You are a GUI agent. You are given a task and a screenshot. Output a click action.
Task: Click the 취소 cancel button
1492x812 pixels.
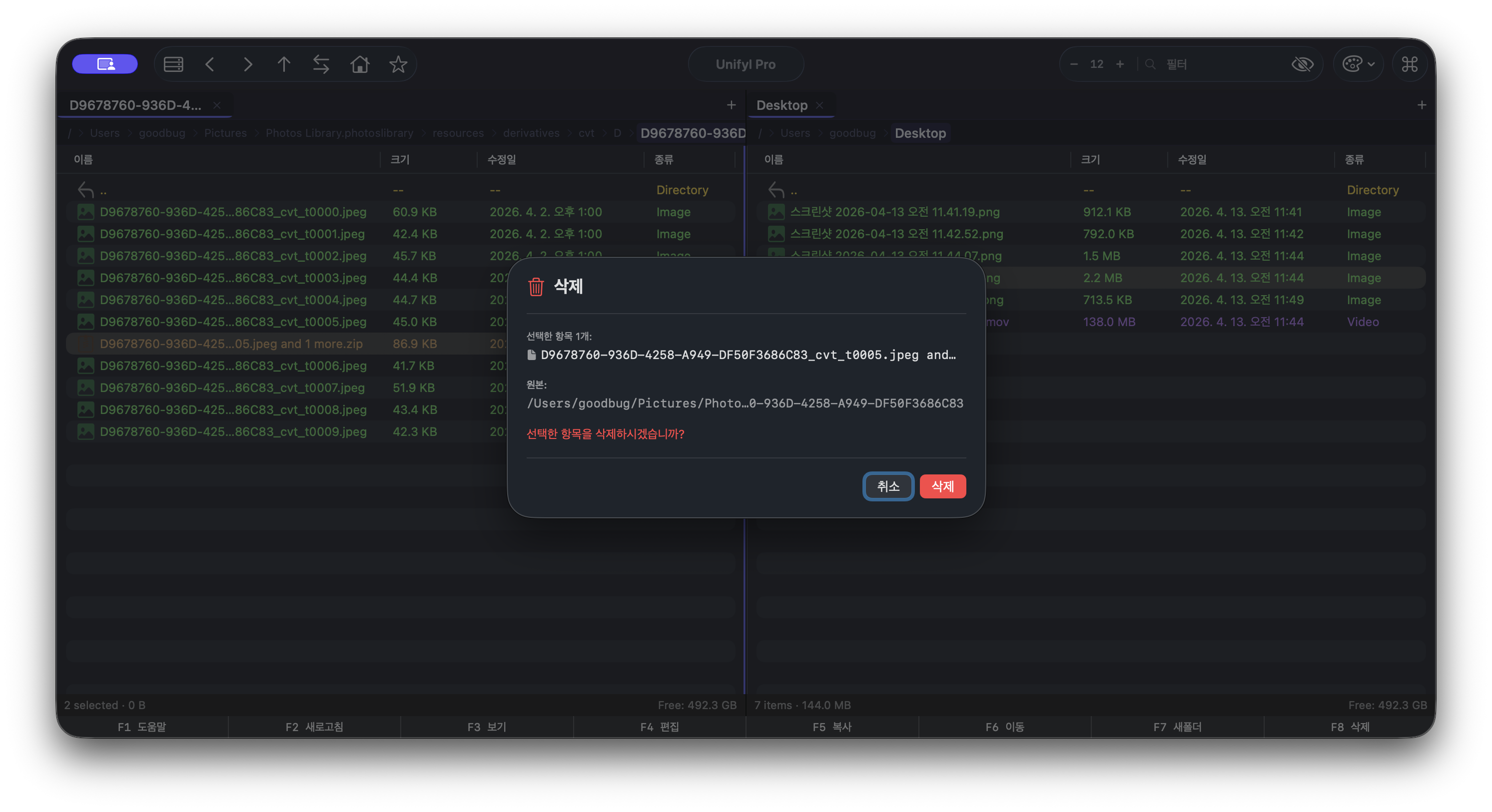point(887,486)
